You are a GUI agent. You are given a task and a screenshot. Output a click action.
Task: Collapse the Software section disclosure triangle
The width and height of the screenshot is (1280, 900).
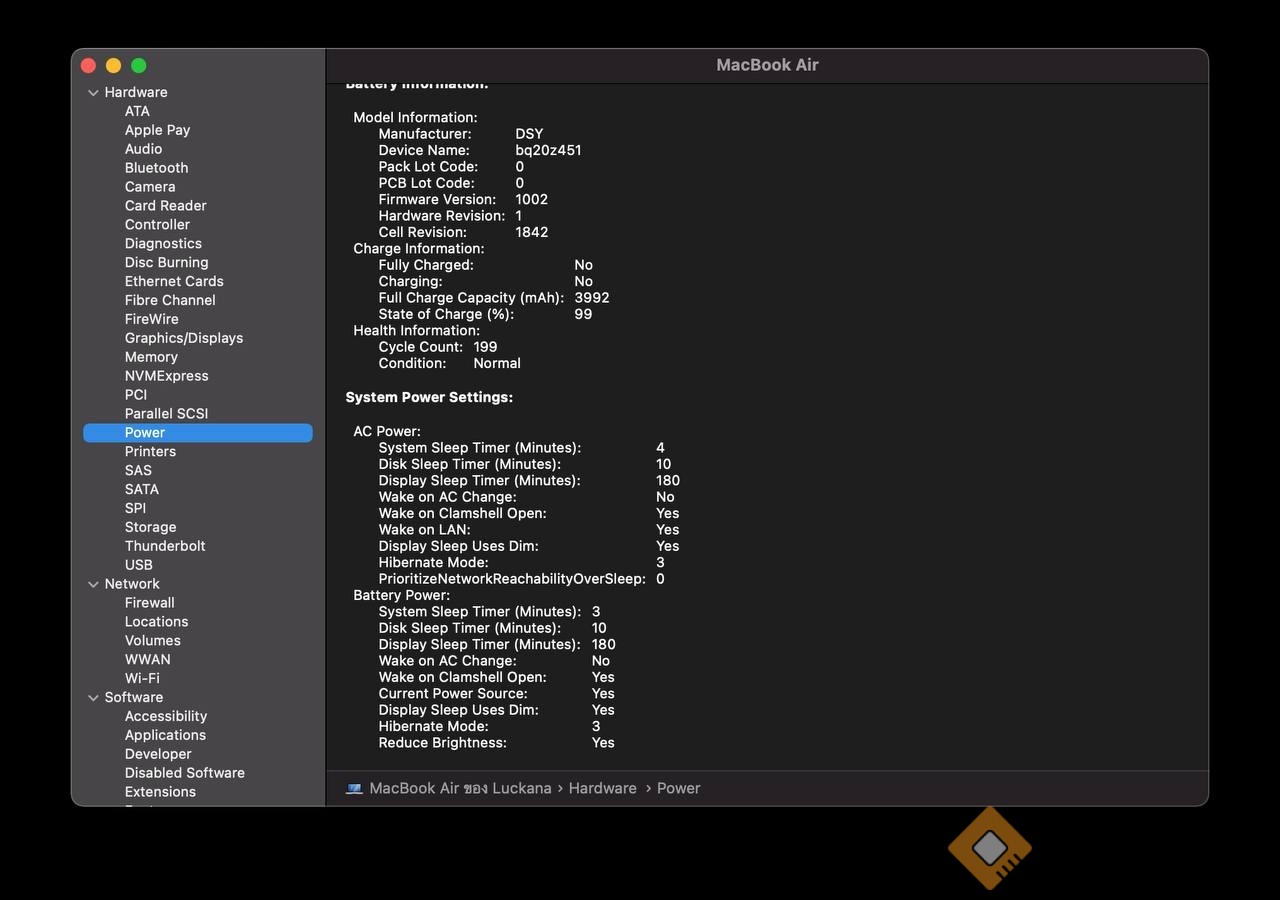click(x=93, y=698)
